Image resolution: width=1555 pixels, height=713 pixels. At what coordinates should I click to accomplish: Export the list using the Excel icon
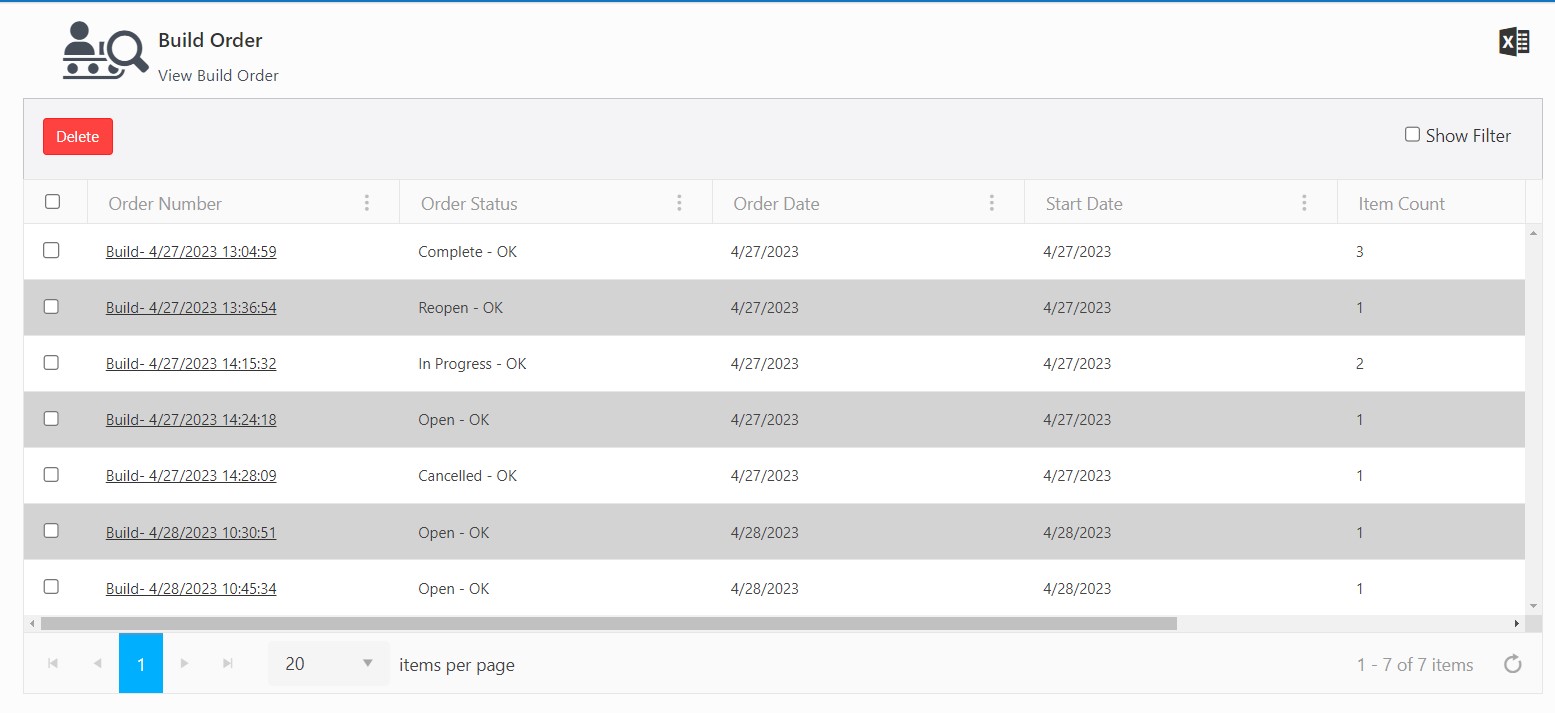[1514, 42]
